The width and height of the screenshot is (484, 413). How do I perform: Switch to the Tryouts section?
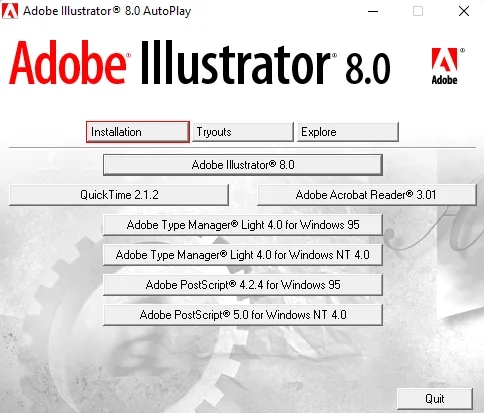tap(243, 132)
